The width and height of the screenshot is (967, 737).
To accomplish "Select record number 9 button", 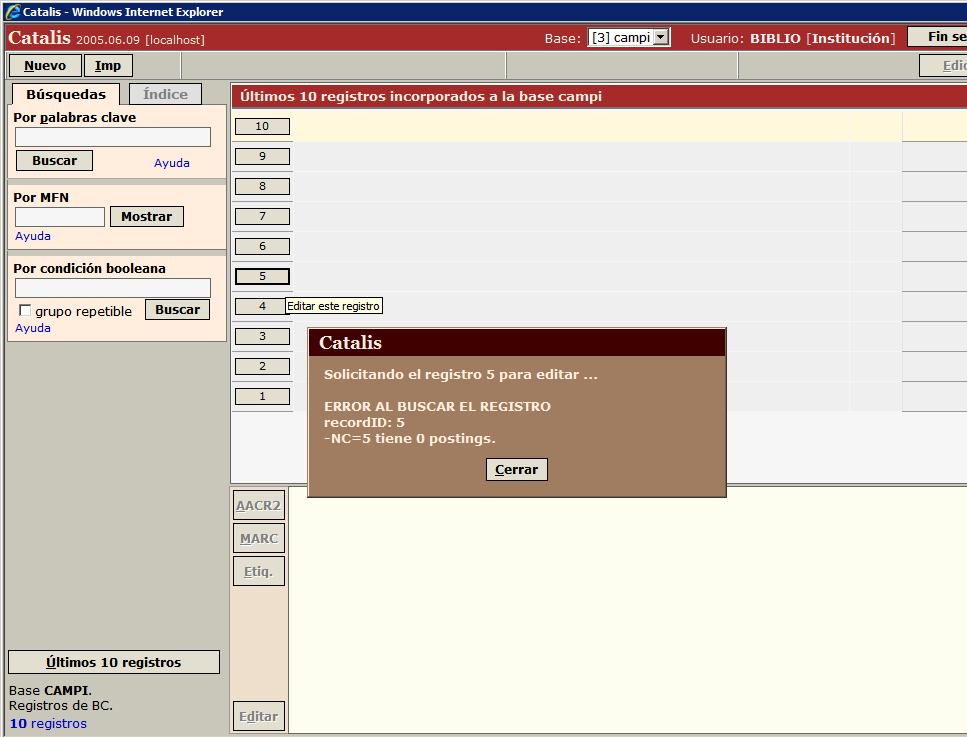I will click(x=262, y=156).
